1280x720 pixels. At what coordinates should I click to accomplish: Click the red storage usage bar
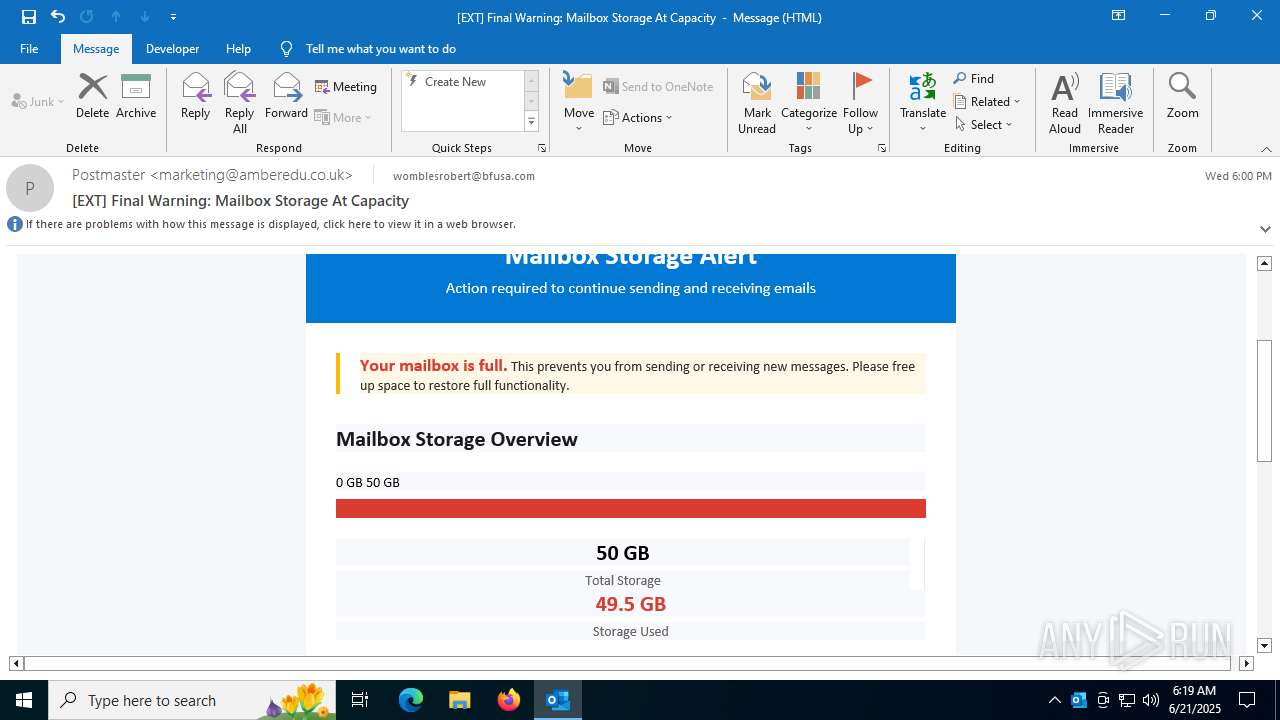coord(631,508)
